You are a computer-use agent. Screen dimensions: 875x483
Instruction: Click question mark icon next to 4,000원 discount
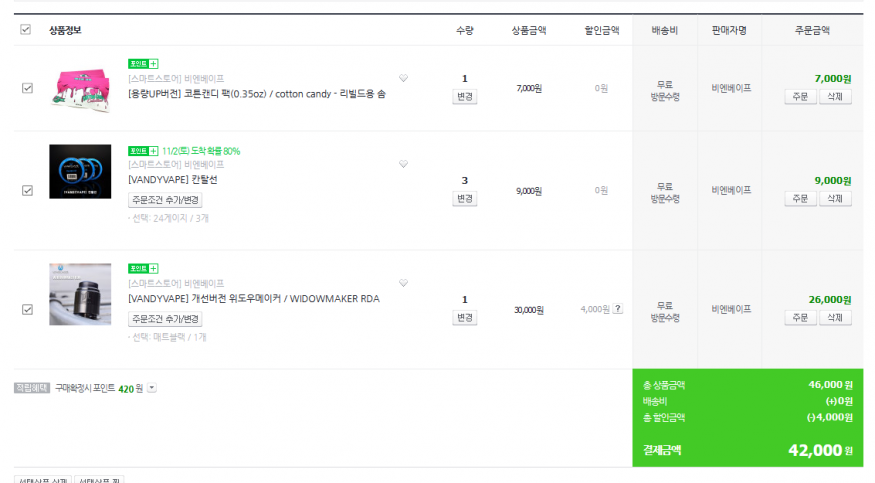tap(618, 308)
